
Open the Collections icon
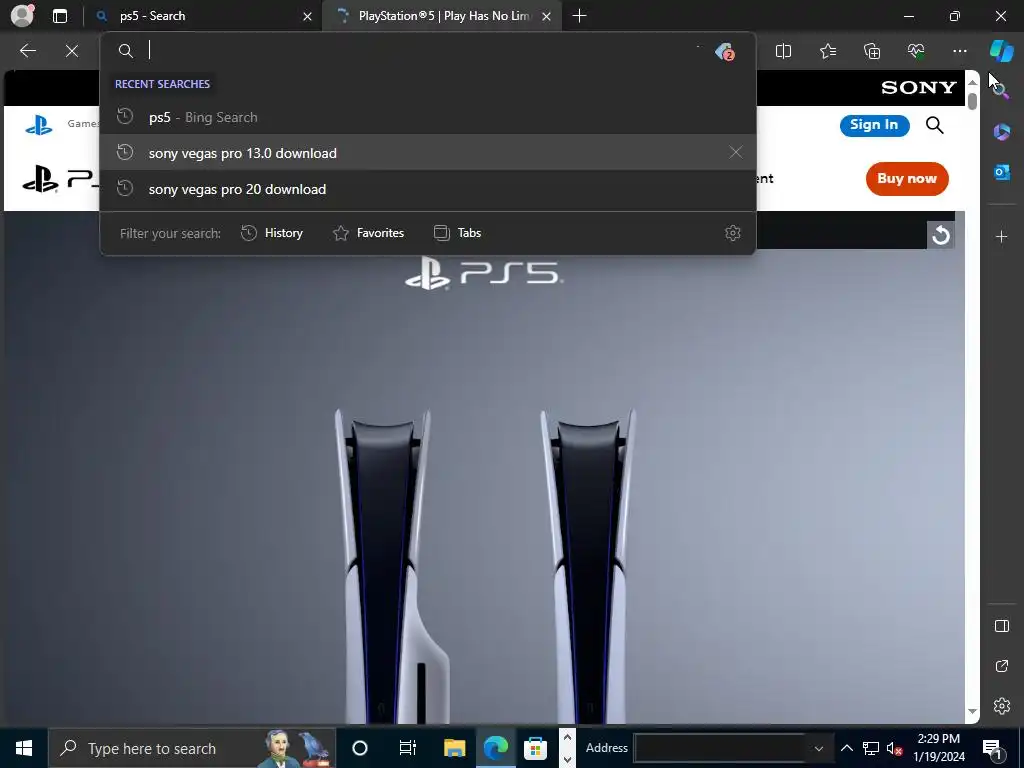(872, 51)
